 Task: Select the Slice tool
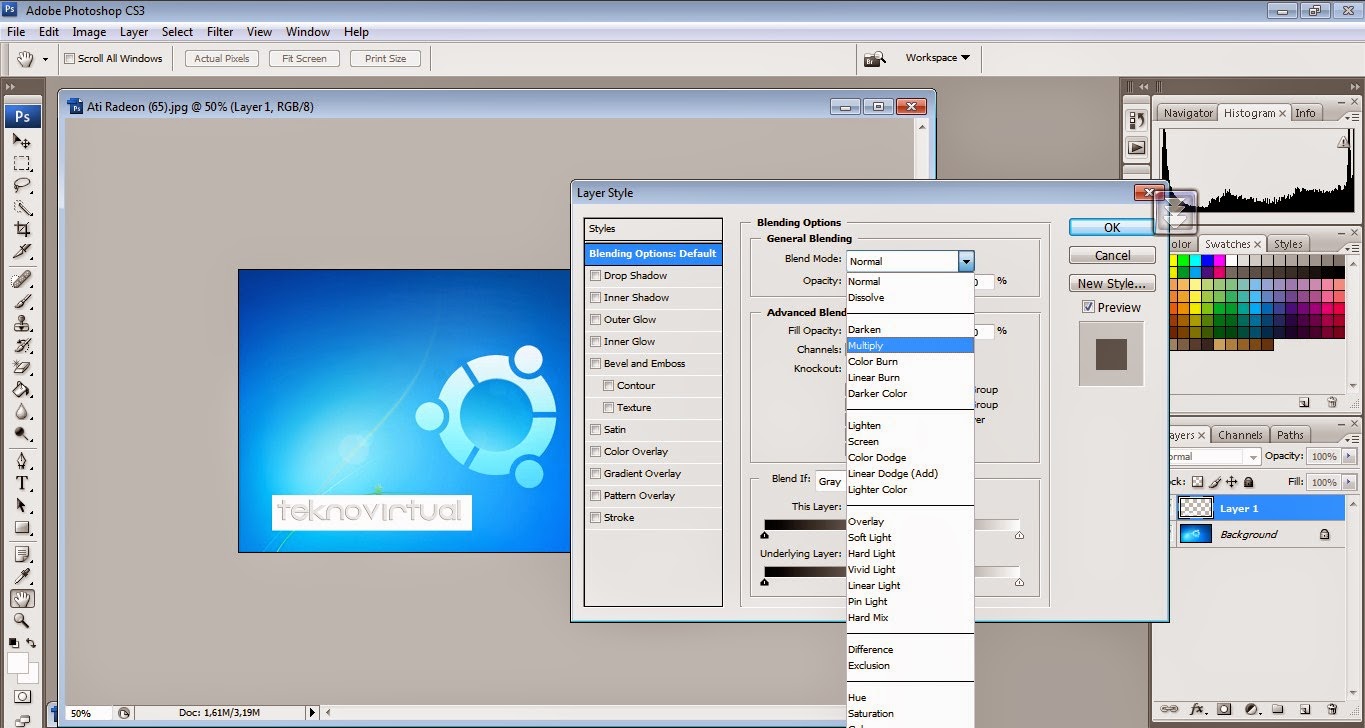(x=22, y=251)
